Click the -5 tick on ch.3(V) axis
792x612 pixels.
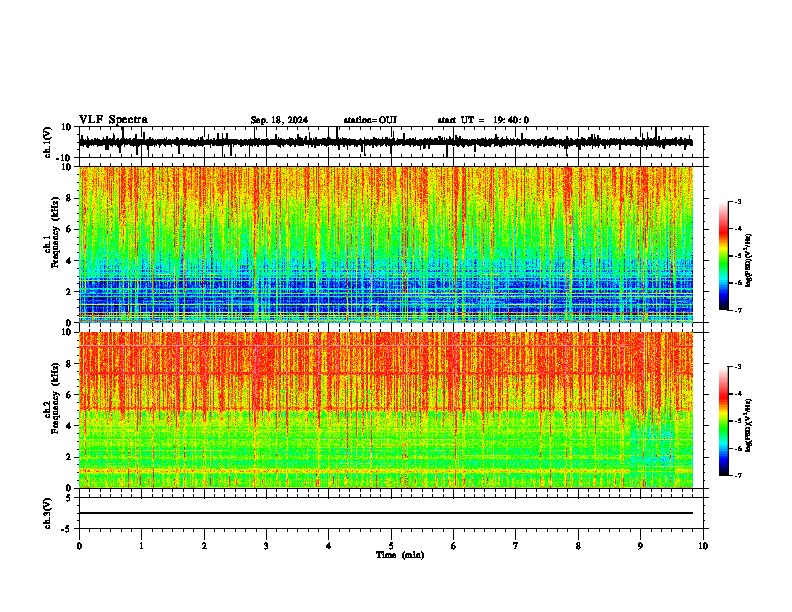click(67, 529)
